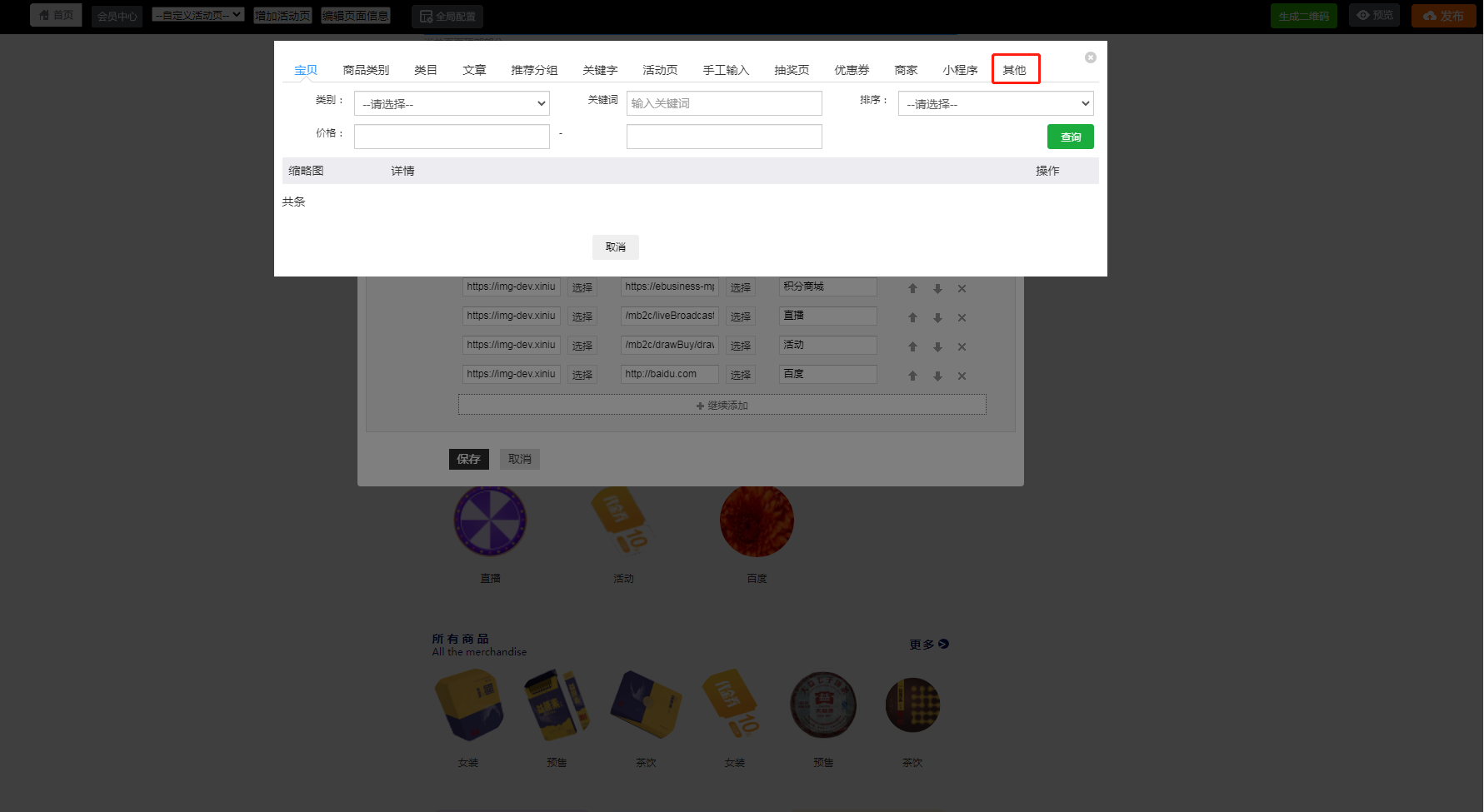
Task: Click 选择 beside the http://baidu.com link
Action: click(741, 375)
